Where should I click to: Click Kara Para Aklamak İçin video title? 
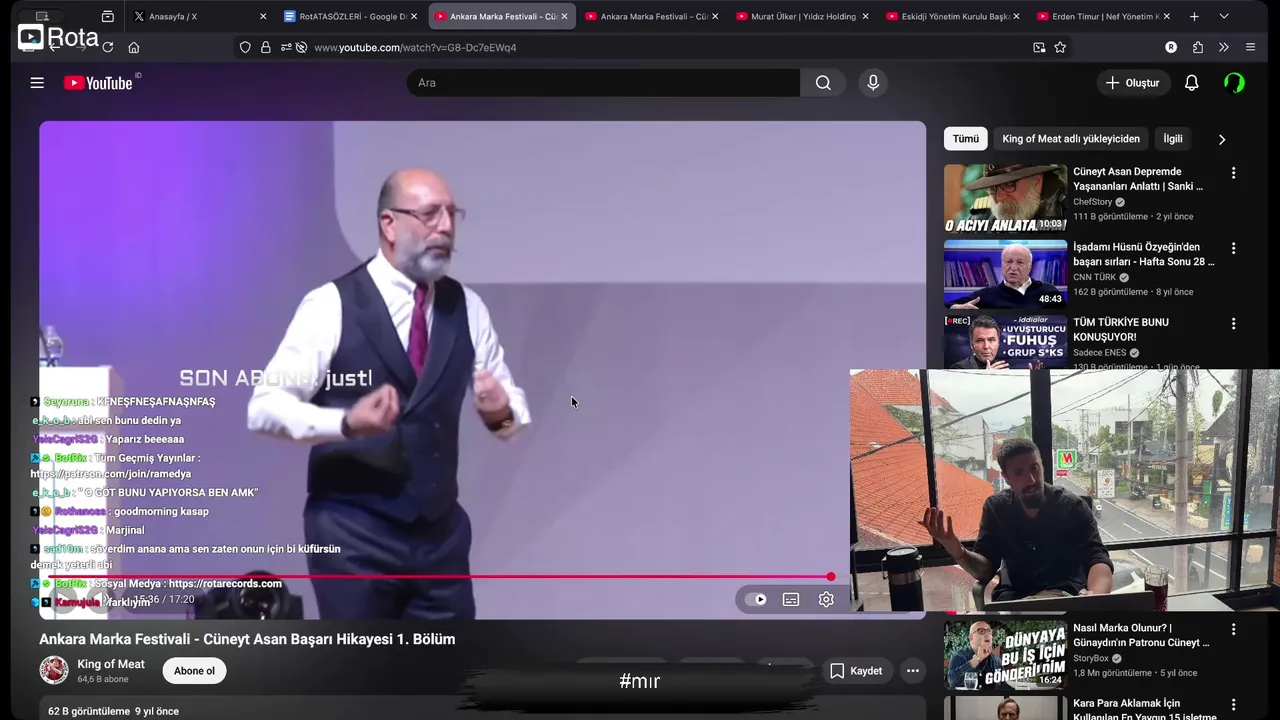click(1144, 710)
